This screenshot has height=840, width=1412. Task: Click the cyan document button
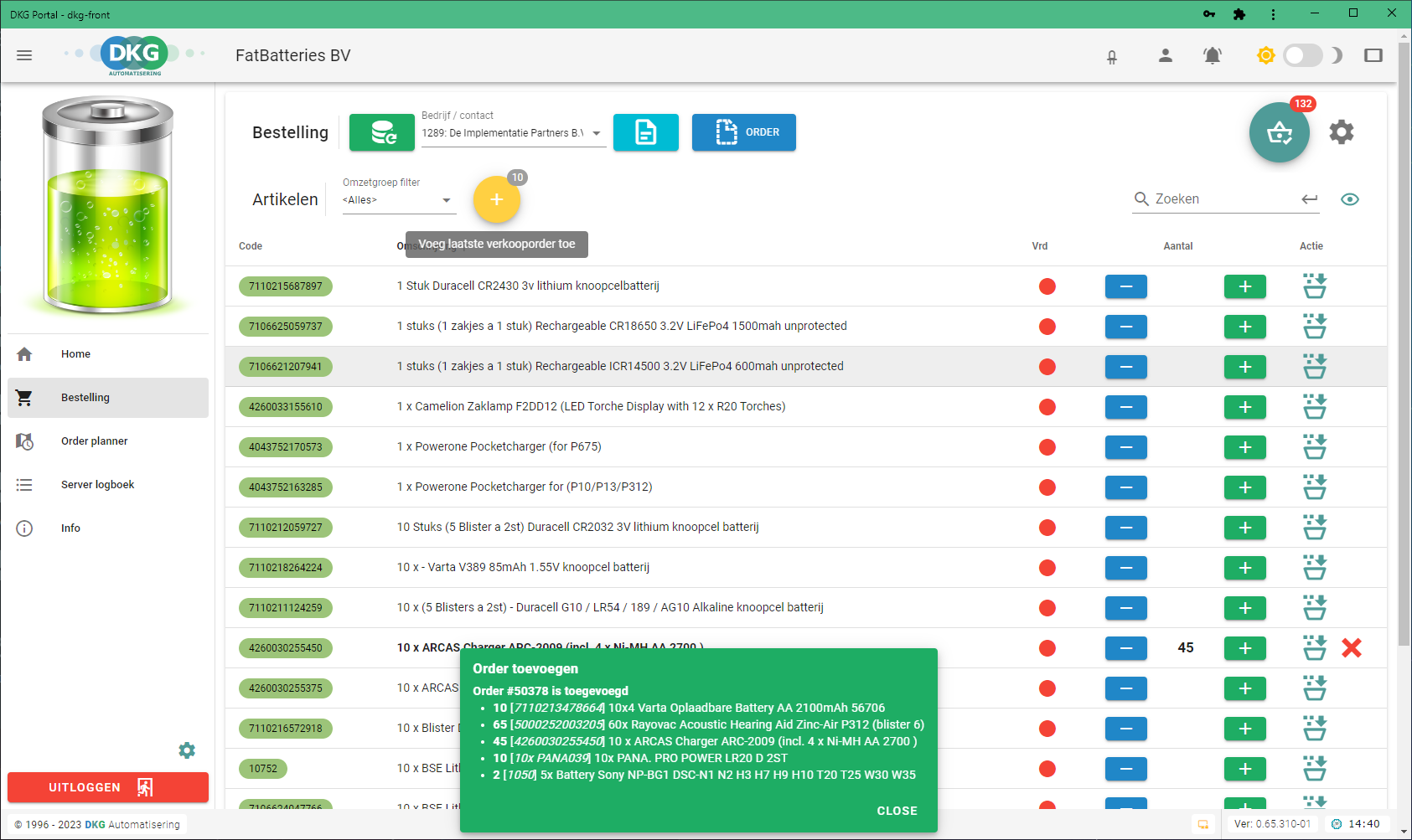[x=646, y=132]
